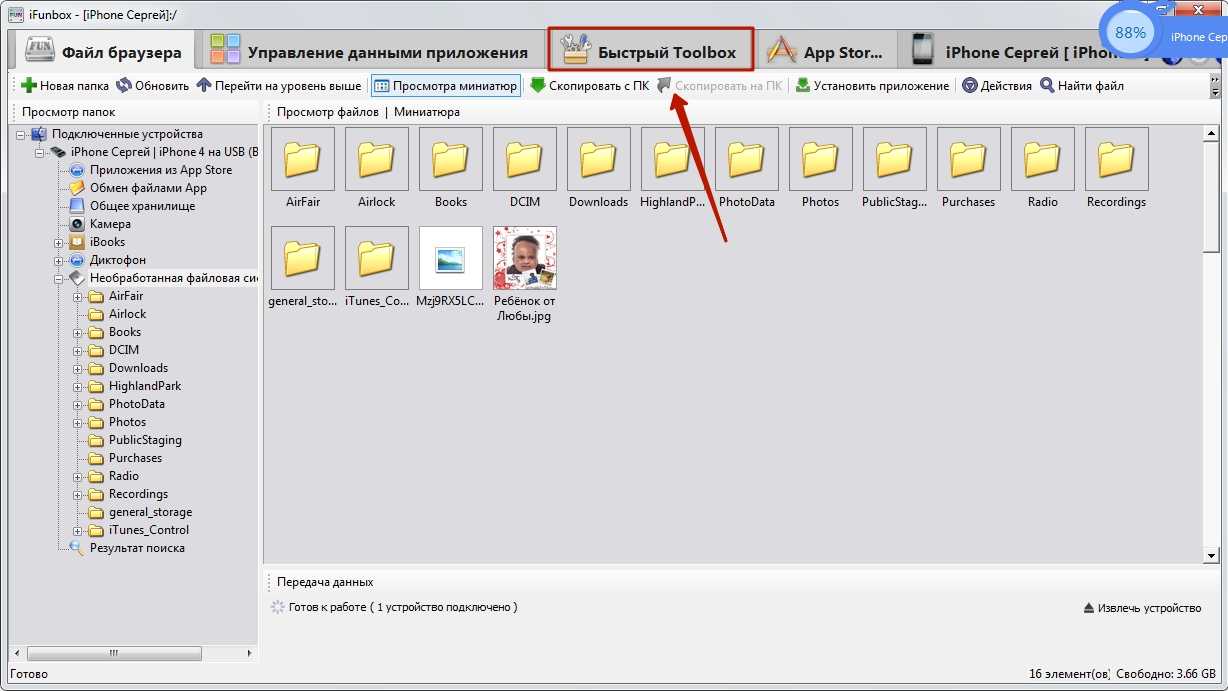Open the Управление данными приложения tab
Viewport: 1228px width, 691px height.
(370, 52)
